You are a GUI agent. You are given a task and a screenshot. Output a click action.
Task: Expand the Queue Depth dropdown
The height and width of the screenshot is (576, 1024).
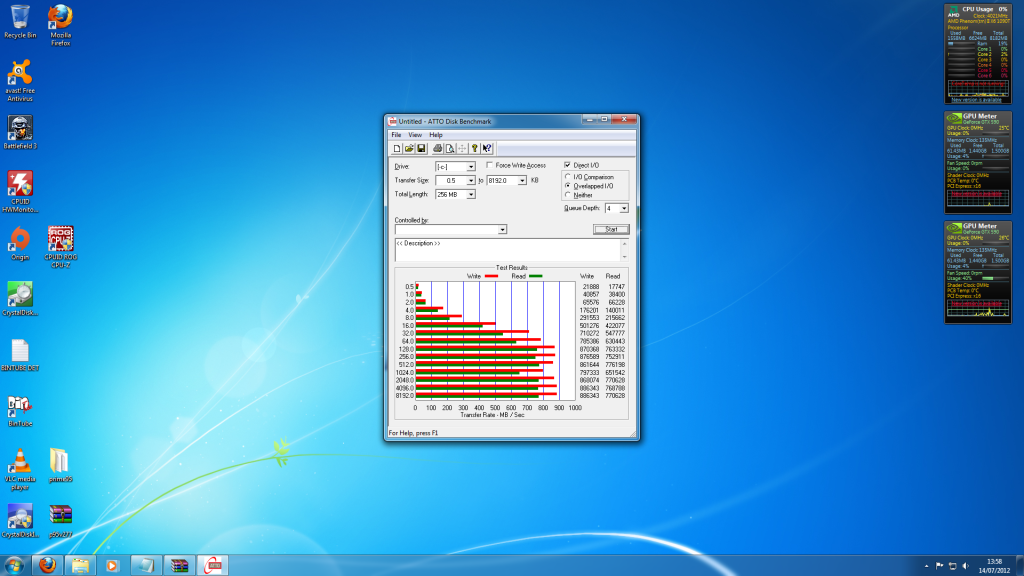pyautogui.click(x=624, y=208)
